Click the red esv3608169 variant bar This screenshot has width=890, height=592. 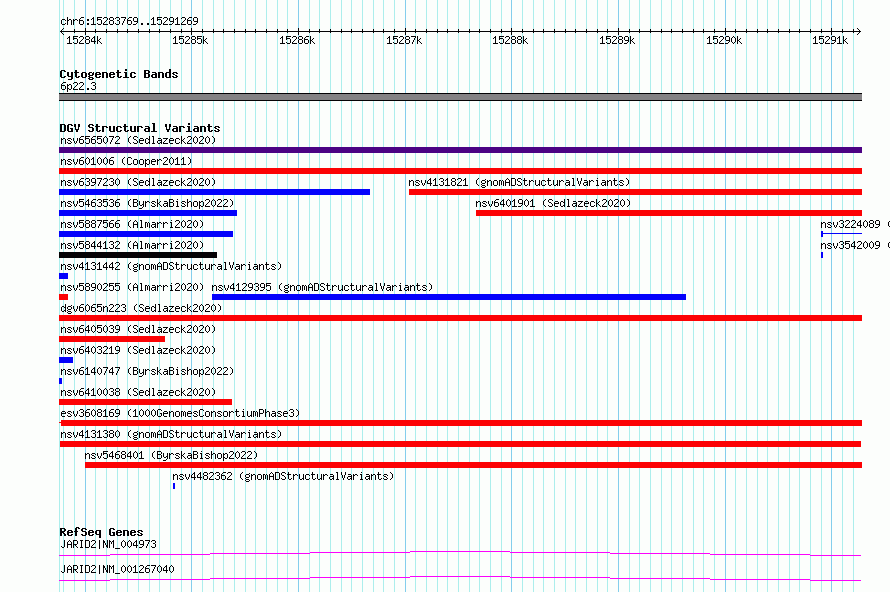pos(460,423)
